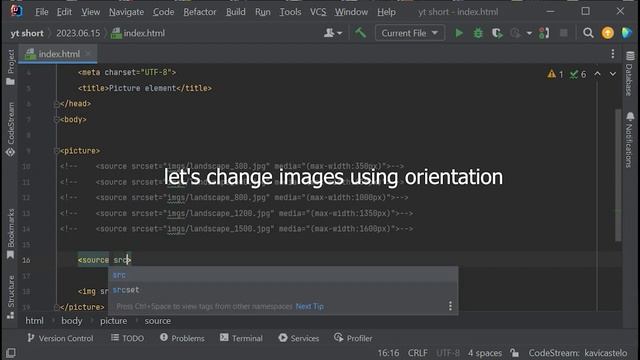This screenshot has height=360, width=640.
Task: Open the Bookmarks tool window
Action: point(11,234)
